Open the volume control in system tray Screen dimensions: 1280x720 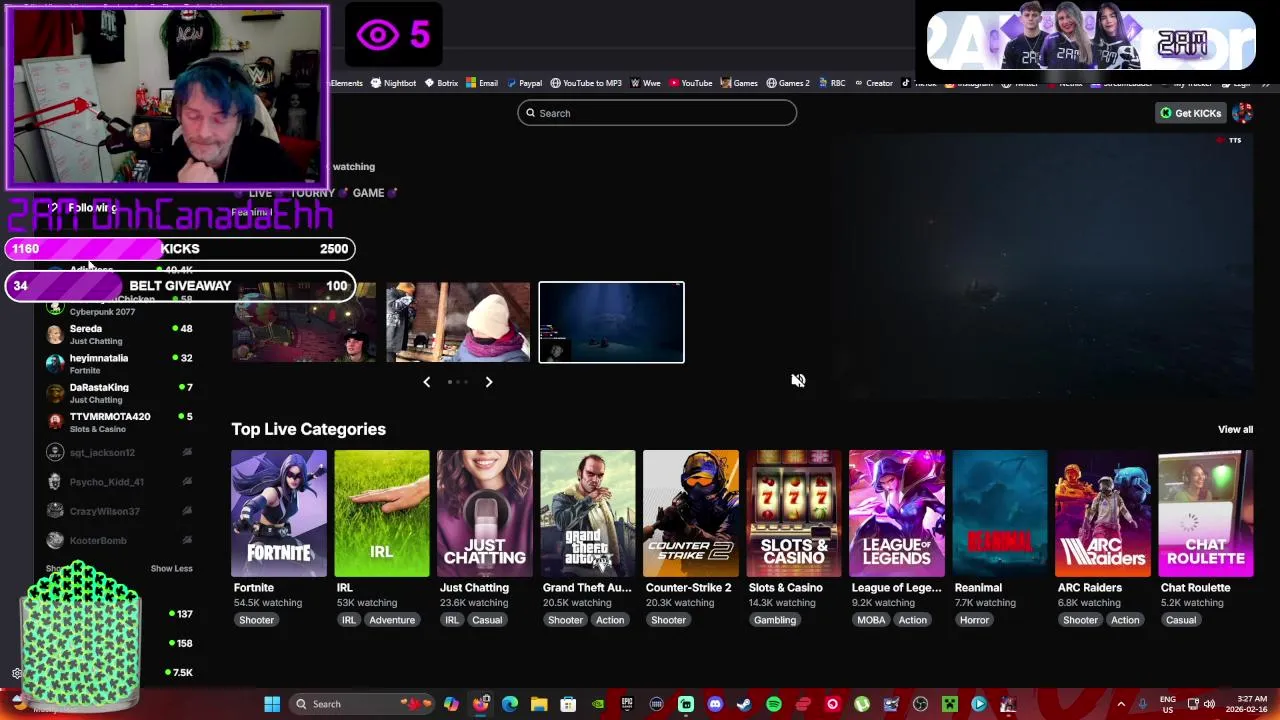point(1209,704)
